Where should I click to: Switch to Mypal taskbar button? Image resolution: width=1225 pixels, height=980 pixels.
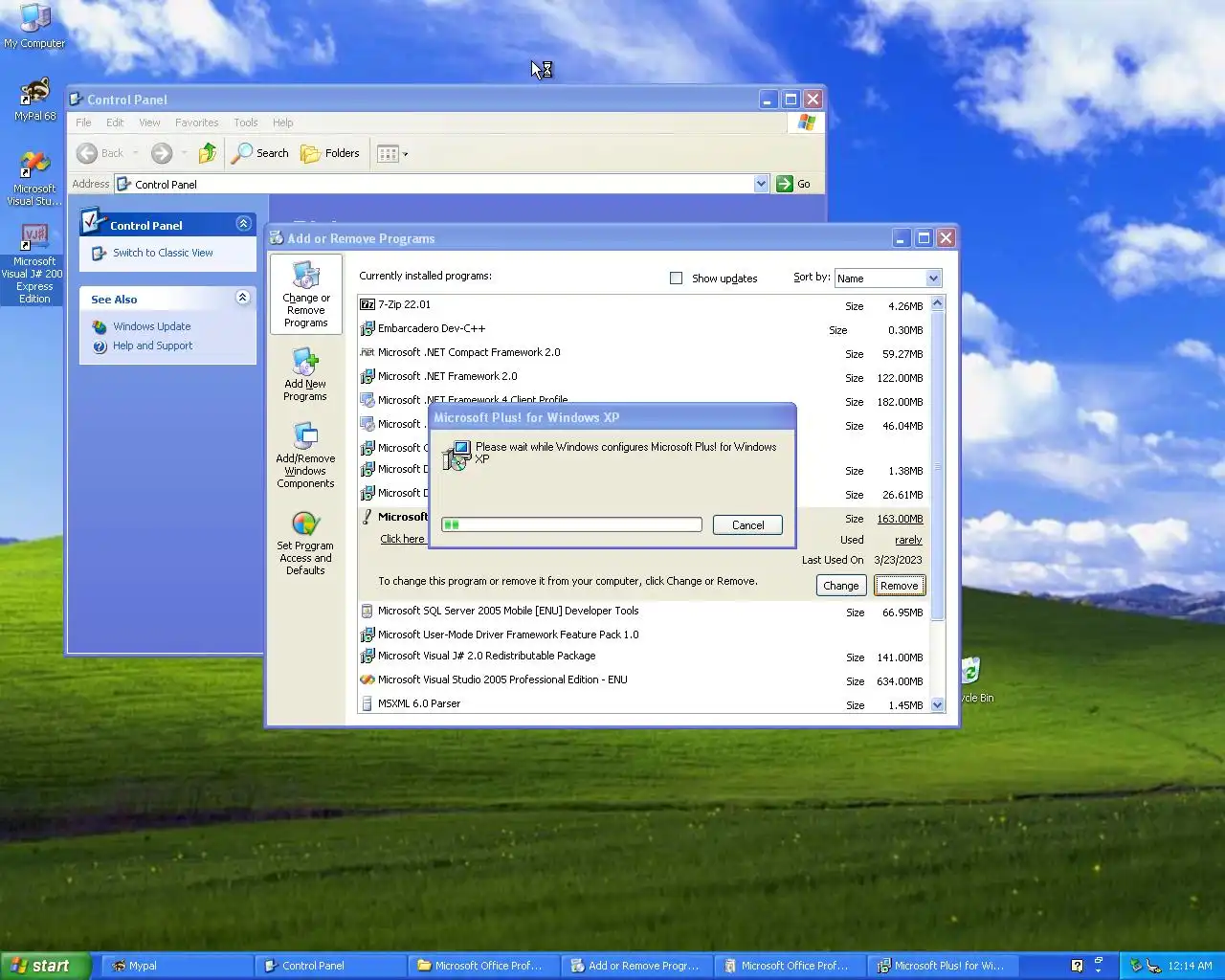point(177,966)
